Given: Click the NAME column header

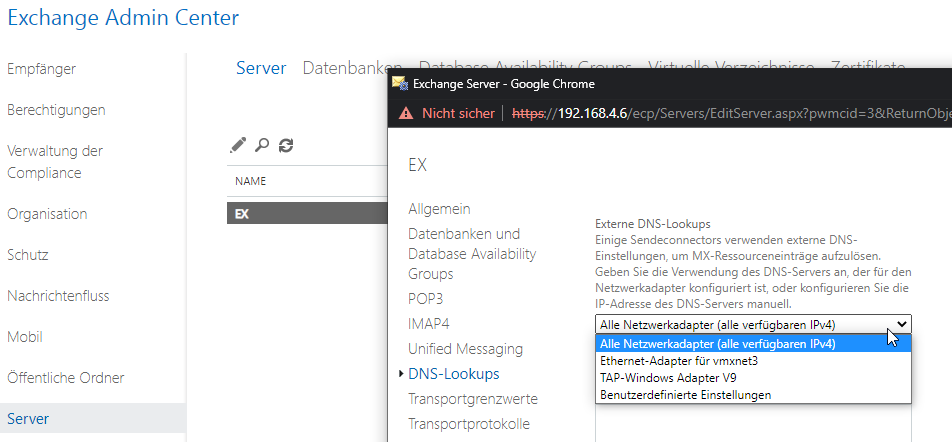Looking at the screenshot, I should (x=251, y=181).
